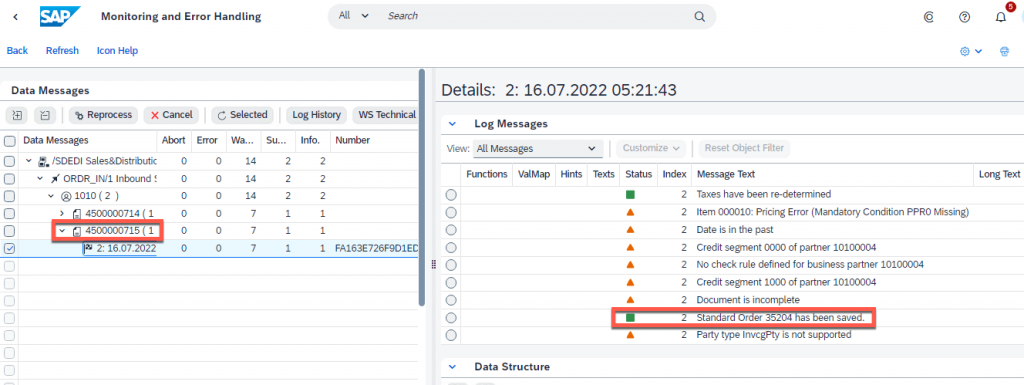This screenshot has width=1024, height=385.
Task: Click the Functions column header
Action: 487,174
